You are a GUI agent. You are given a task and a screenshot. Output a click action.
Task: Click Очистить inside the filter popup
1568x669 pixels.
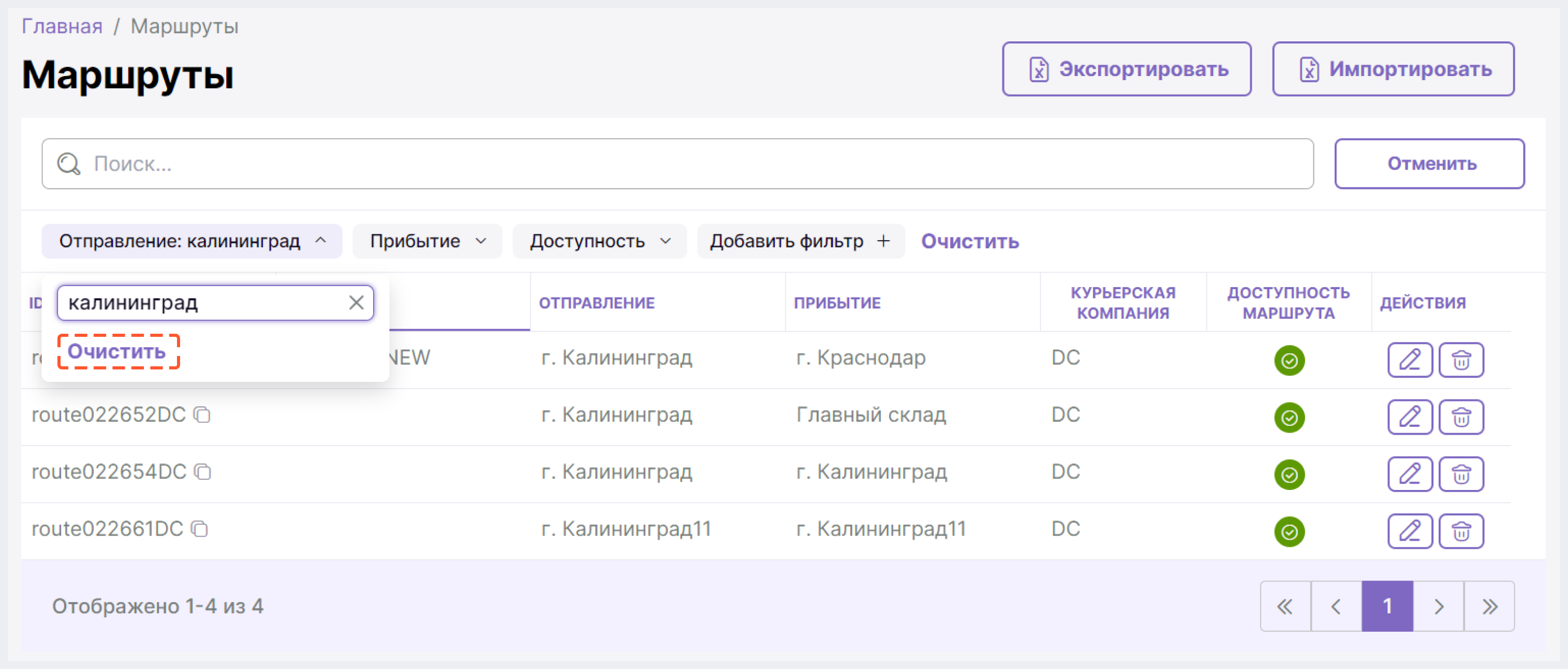pos(117,351)
